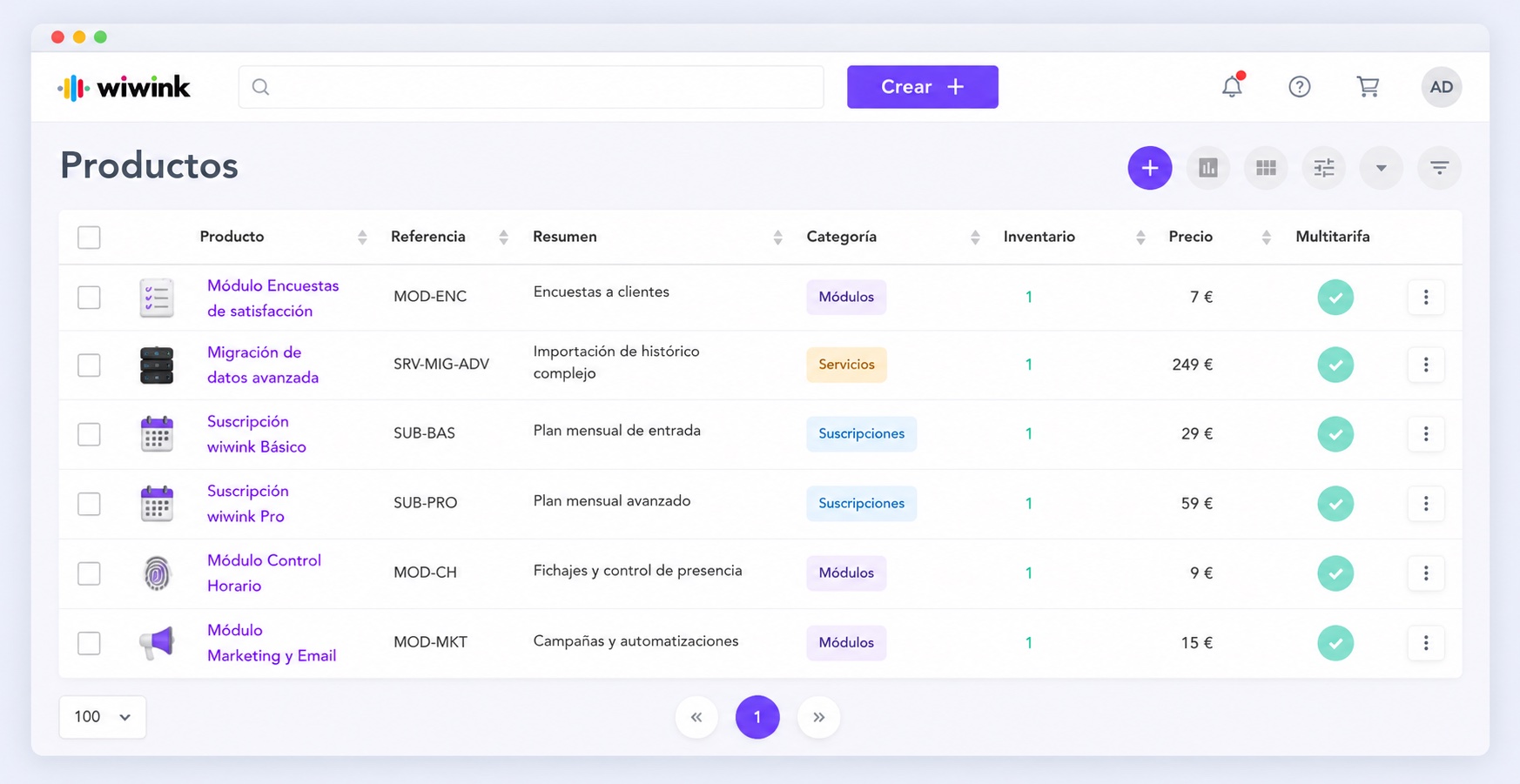Sort by the Resumen column
This screenshot has height=784, width=1520.
click(x=777, y=237)
